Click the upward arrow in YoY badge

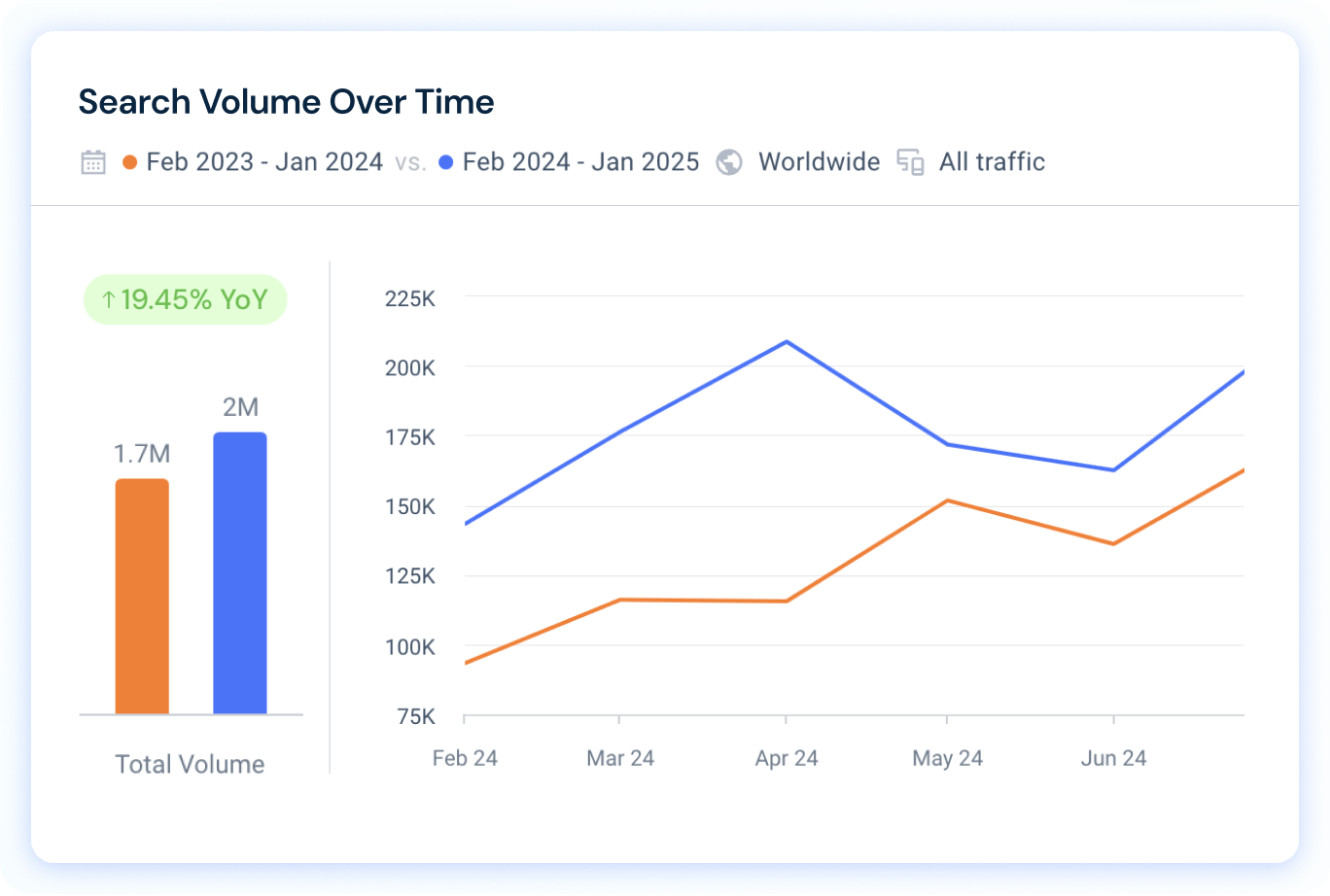(x=107, y=299)
